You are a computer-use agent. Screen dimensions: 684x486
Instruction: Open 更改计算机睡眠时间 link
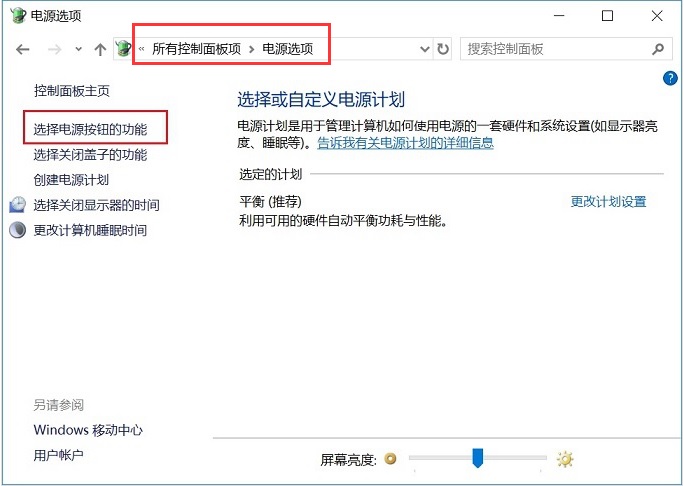tap(90, 230)
